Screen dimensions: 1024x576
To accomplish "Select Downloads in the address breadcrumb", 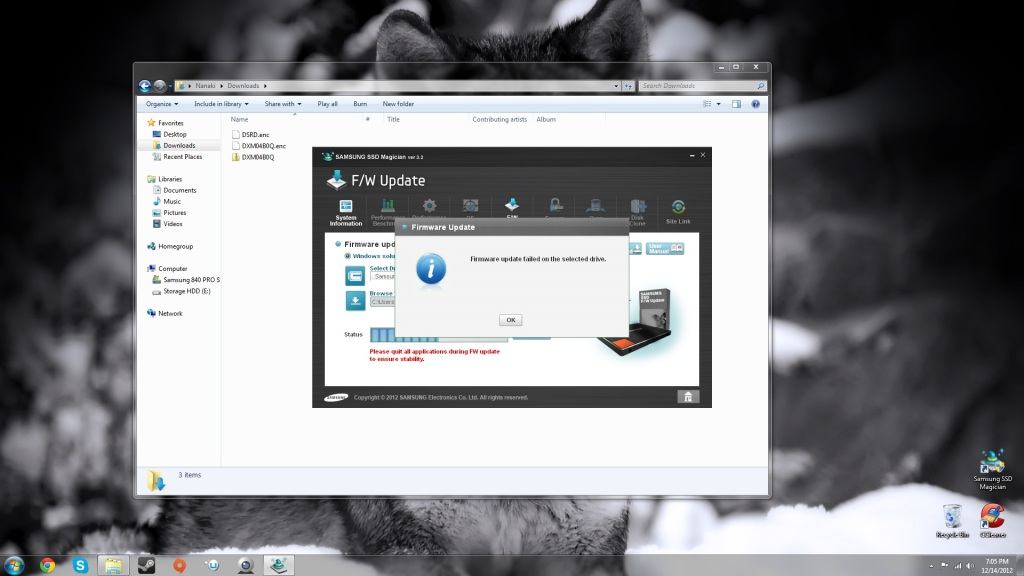I will coord(243,86).
